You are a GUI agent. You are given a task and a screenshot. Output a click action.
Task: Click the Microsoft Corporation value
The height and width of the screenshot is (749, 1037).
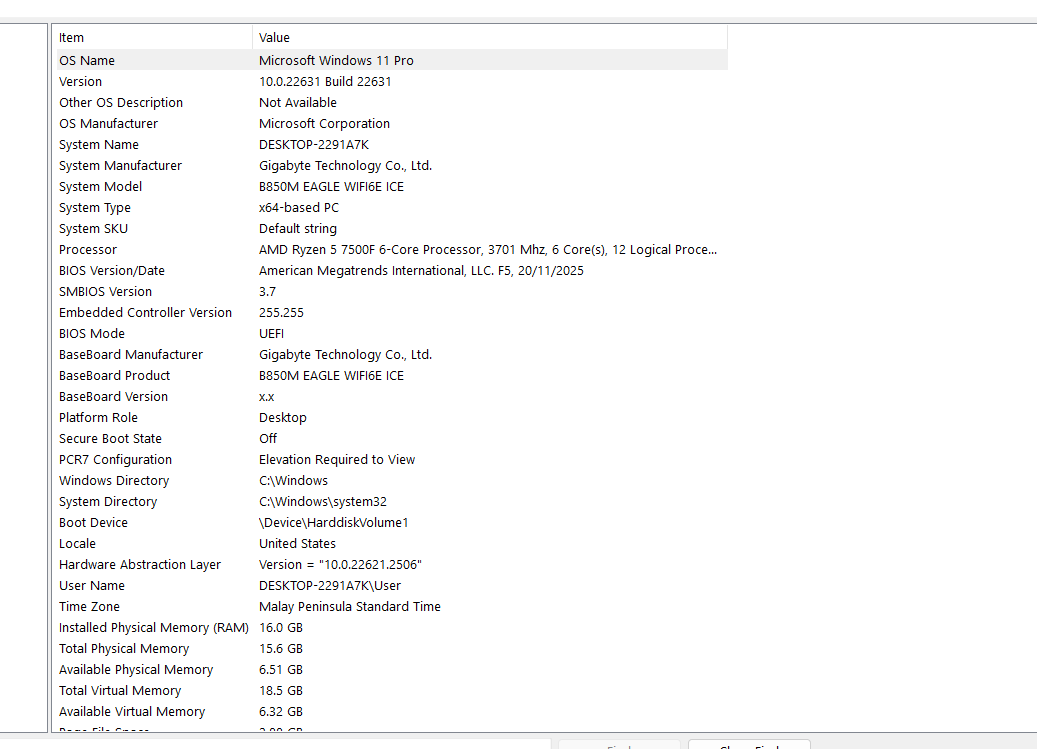(x=324, y=124)
